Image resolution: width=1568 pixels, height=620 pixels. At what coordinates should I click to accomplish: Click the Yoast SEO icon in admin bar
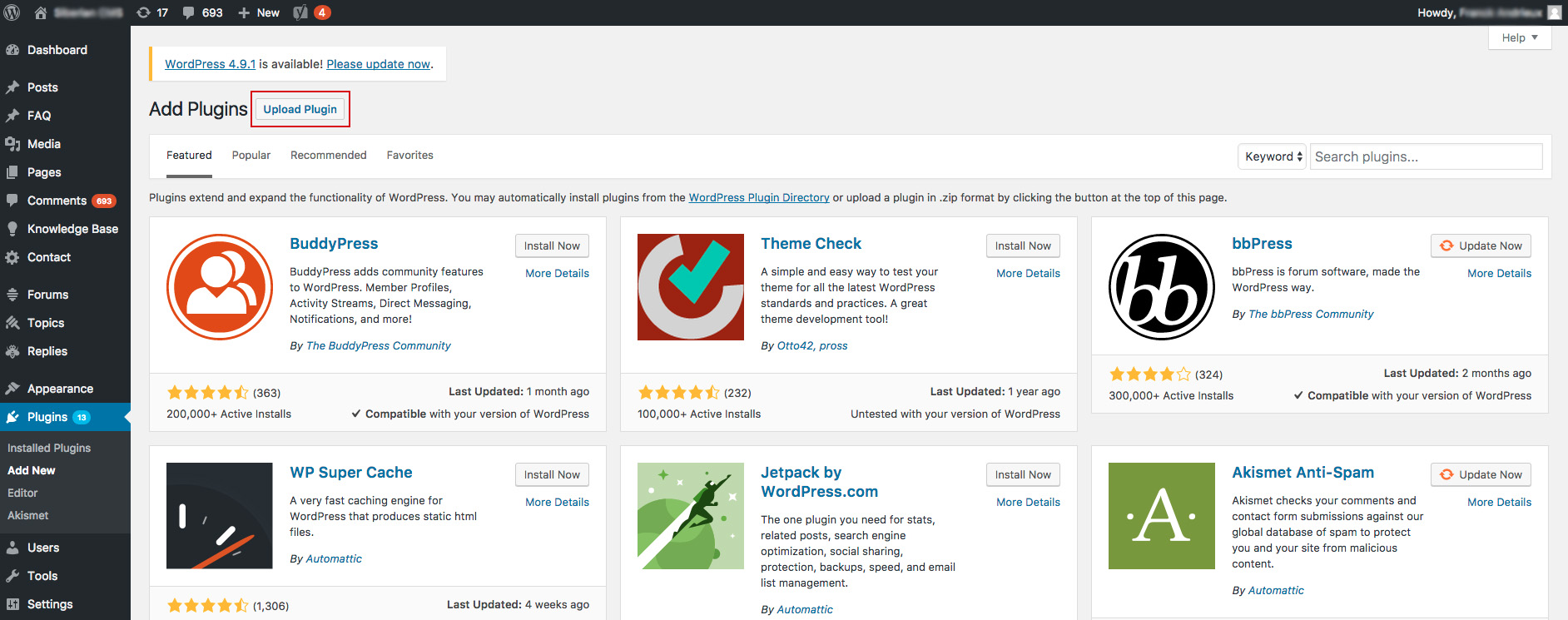(301, 12)
